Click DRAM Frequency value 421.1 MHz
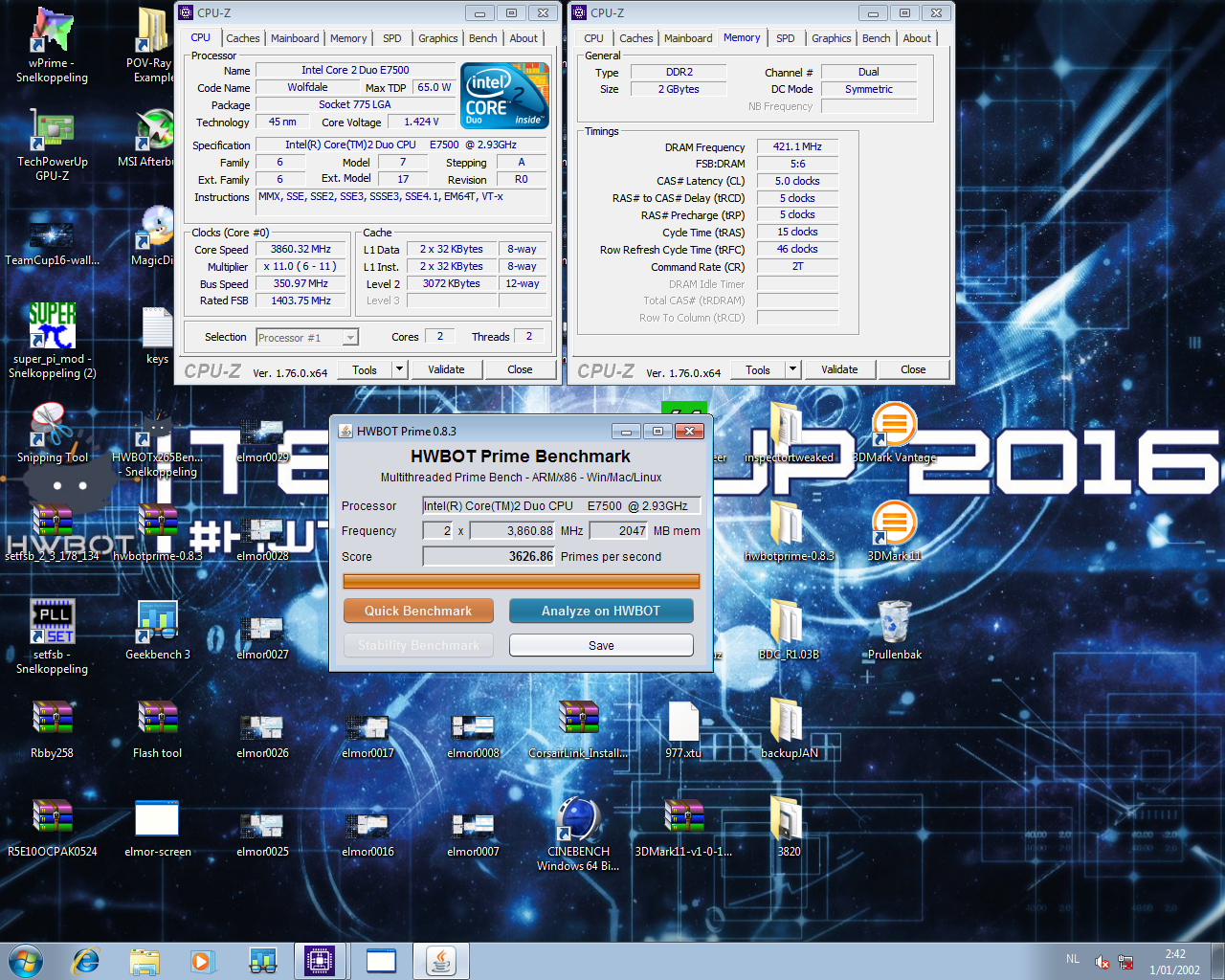 pos(797,146)
